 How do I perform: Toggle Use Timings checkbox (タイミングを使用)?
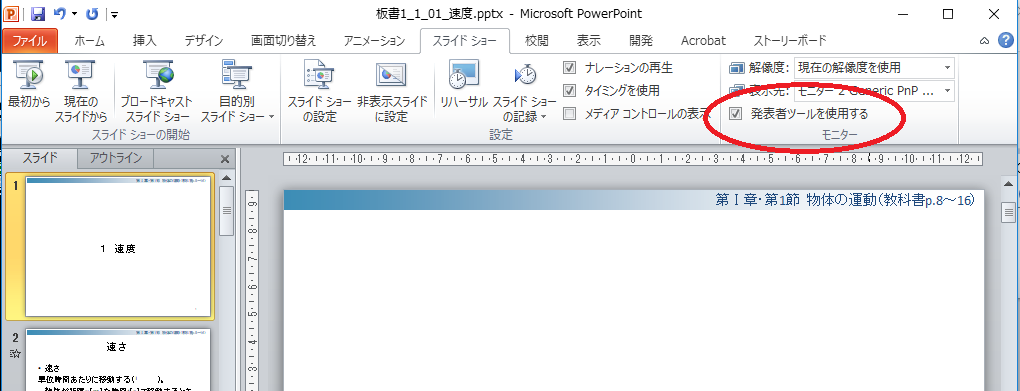pos(570,90)
